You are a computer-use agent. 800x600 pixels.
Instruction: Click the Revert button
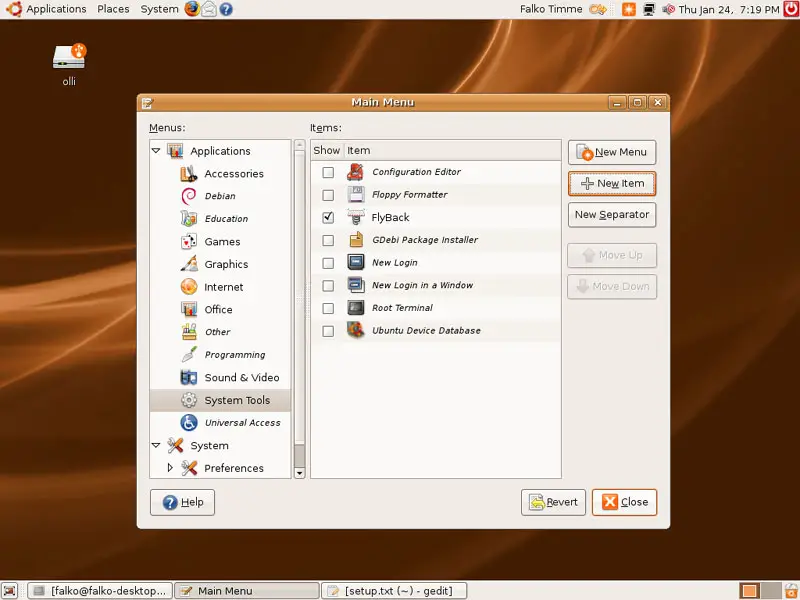pos(553,503)
